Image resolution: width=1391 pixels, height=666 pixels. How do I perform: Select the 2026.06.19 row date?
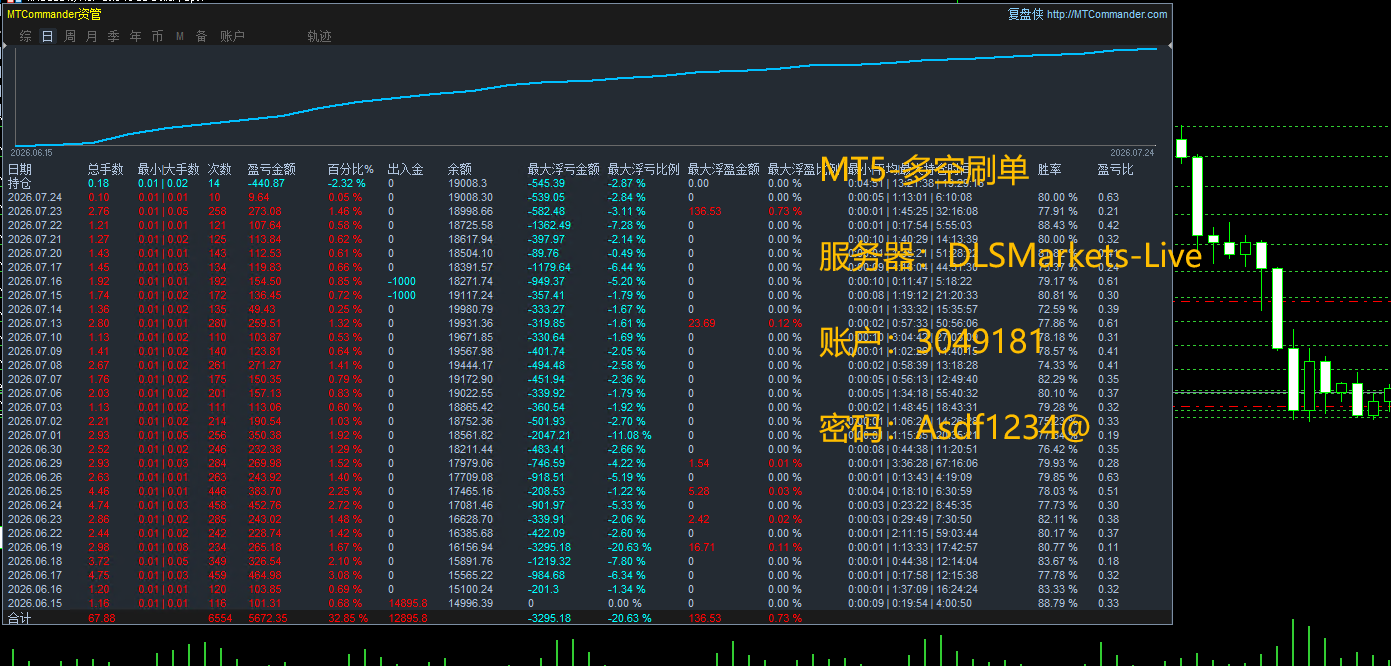[x=35, y=547]
